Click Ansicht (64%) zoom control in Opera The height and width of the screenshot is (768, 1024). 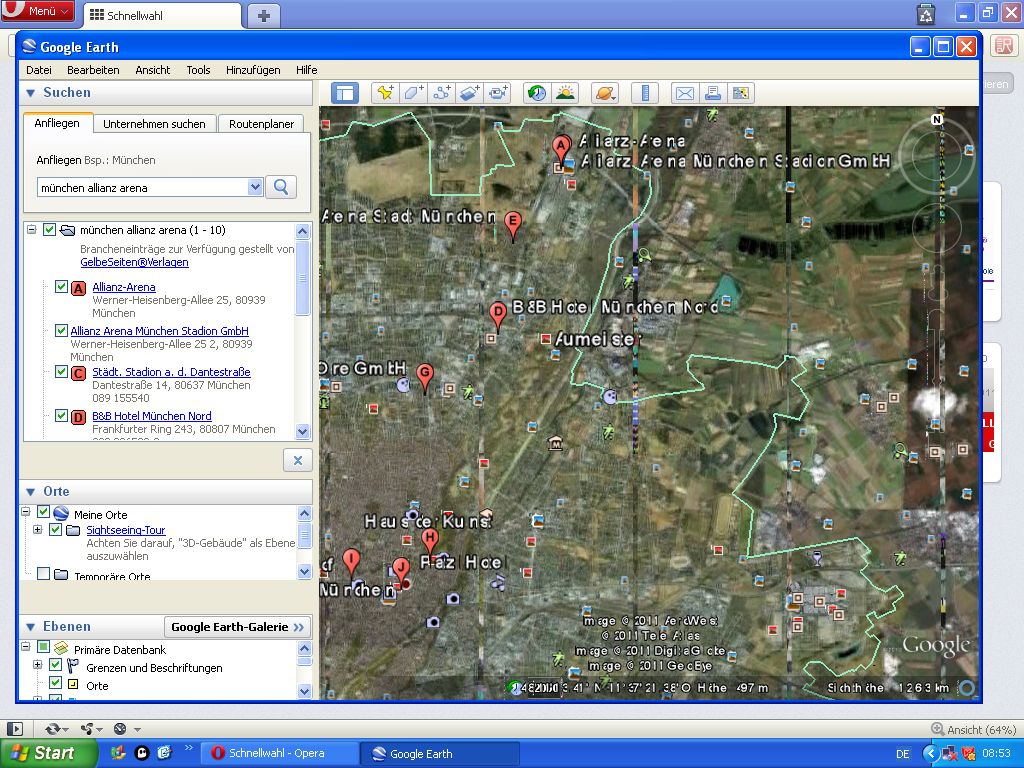point(974,729)
